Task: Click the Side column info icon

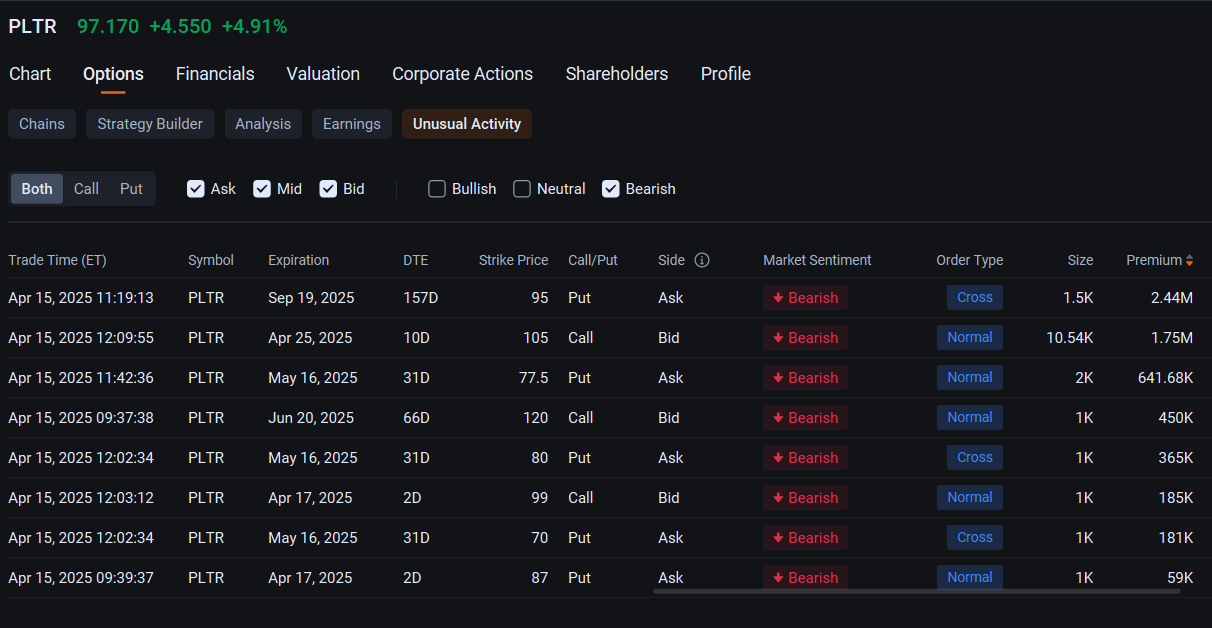Action: click(x=702, y=260)
